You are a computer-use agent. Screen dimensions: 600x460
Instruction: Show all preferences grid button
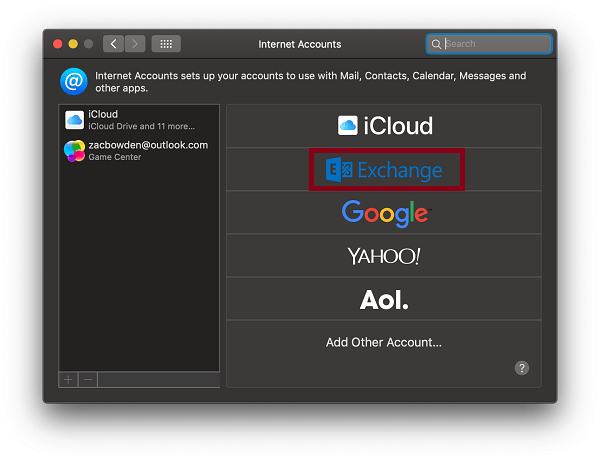[x=166, y=44]
